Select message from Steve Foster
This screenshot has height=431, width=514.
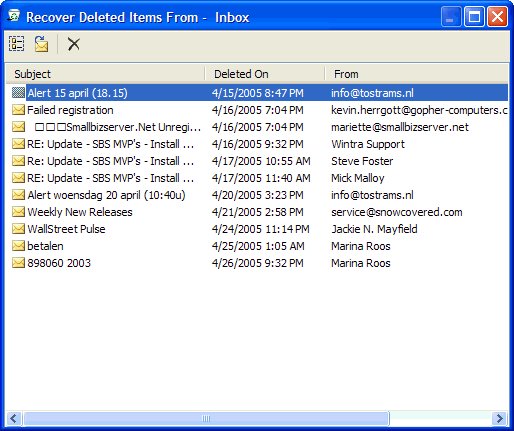point(257,161)
